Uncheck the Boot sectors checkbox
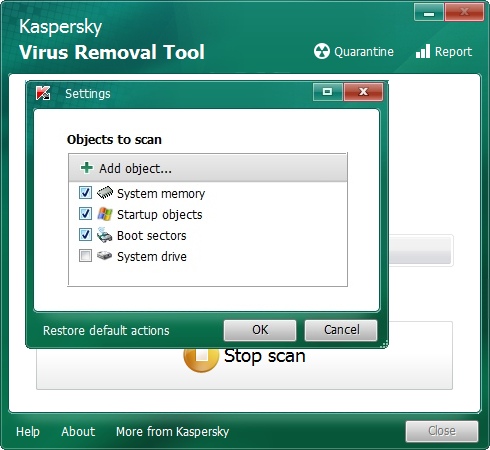490x450 pixels. pos(85,235)
